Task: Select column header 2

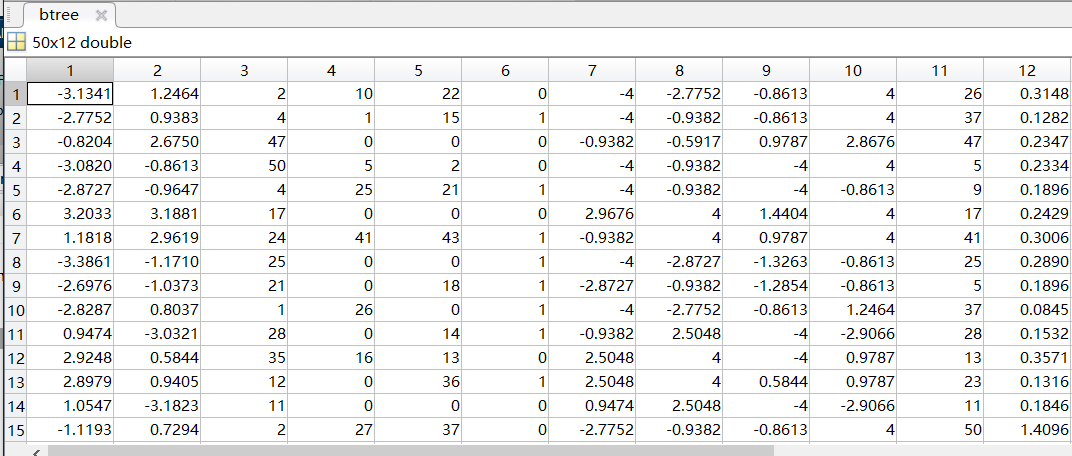Action: 157,70
